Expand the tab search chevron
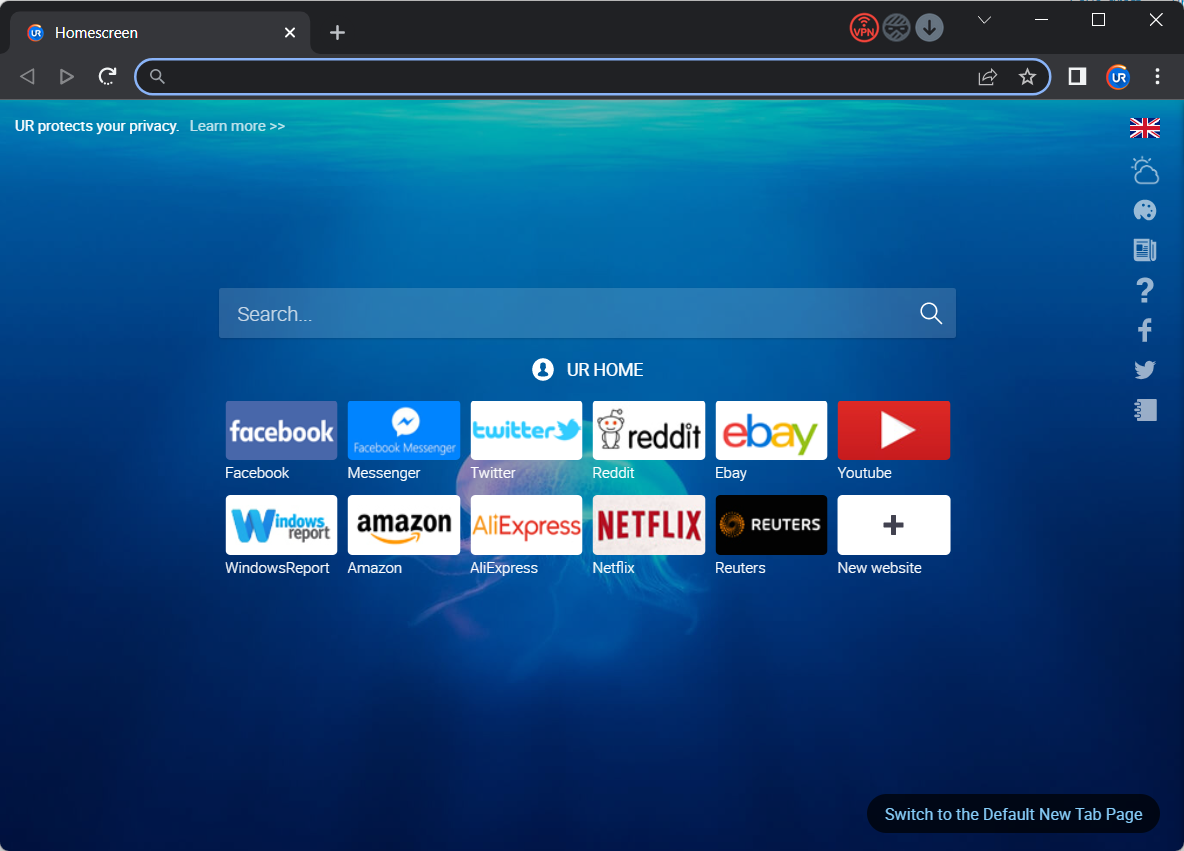The image size is (1184, 851). (984, 20)
